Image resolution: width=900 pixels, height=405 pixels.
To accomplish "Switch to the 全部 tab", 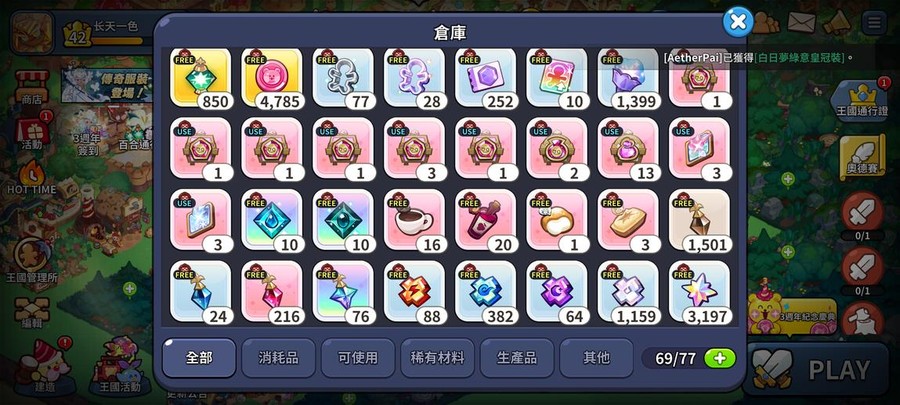I will coord(199,358).
